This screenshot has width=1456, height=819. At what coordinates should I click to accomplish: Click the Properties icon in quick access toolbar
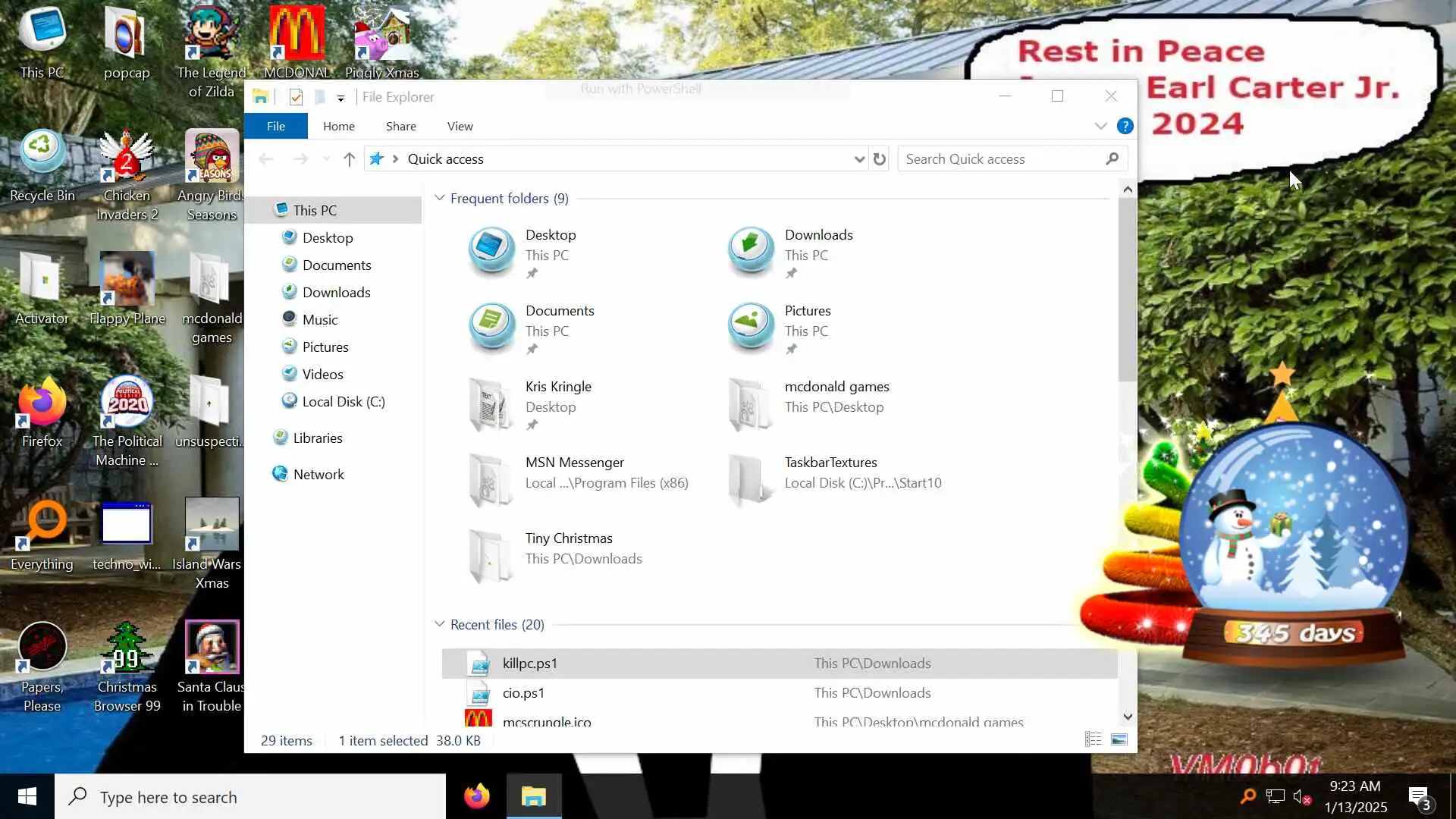(297, 97)
